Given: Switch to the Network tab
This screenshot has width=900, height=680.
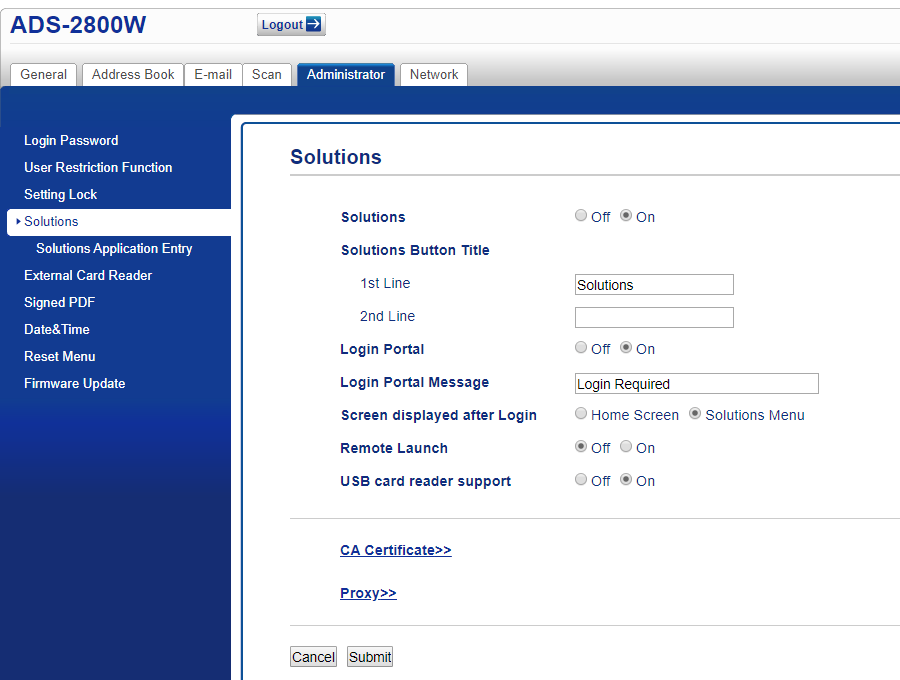Looking at the screenshot, I should click(433, 74).
